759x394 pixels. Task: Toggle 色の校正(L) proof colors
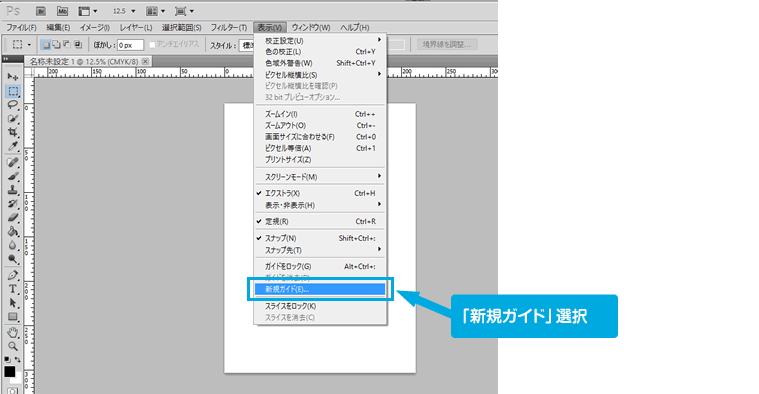tap(319, 52)
